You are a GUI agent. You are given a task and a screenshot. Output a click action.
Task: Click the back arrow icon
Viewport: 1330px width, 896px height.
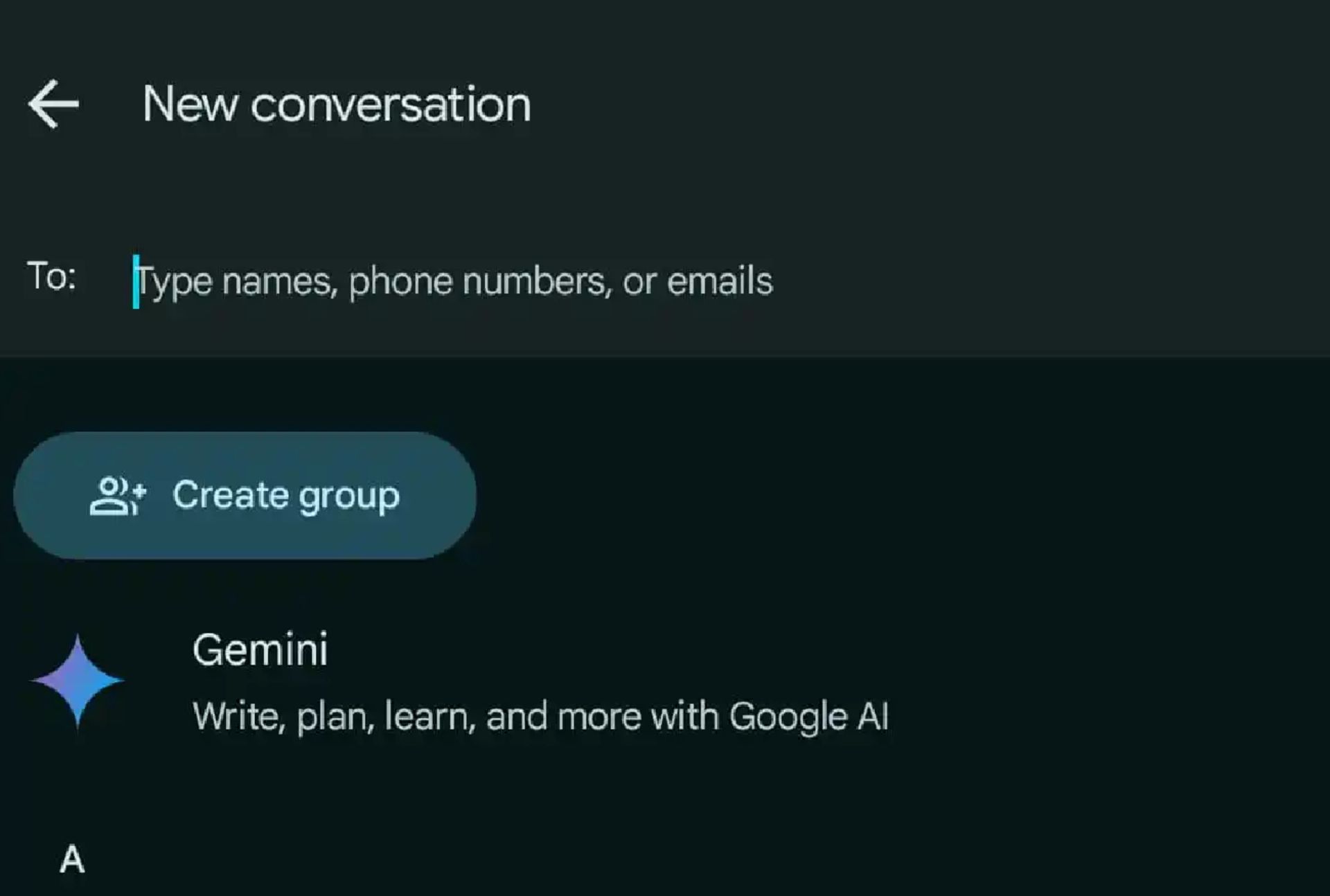[x=54, y=103]
